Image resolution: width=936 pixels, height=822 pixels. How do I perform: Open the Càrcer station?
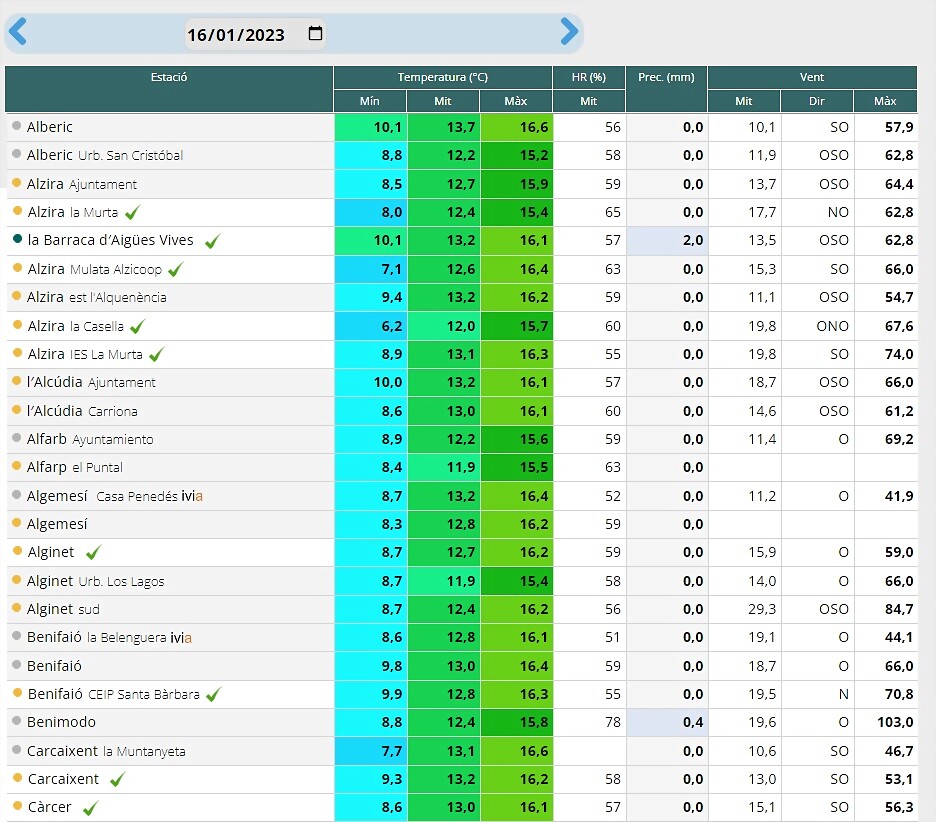point(50,807)
